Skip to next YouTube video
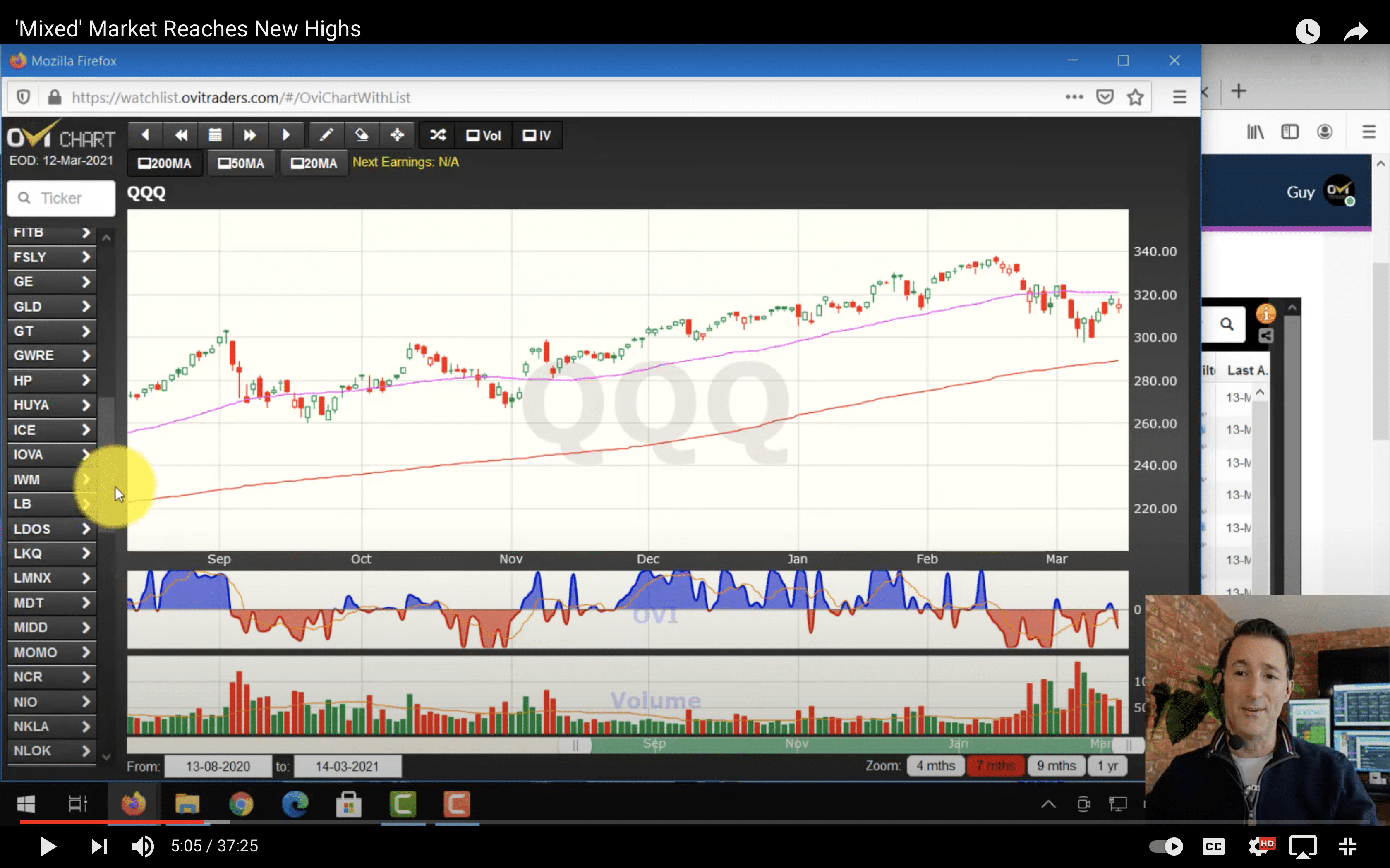Screen dimensions: 1390x868 pos(99,846)
